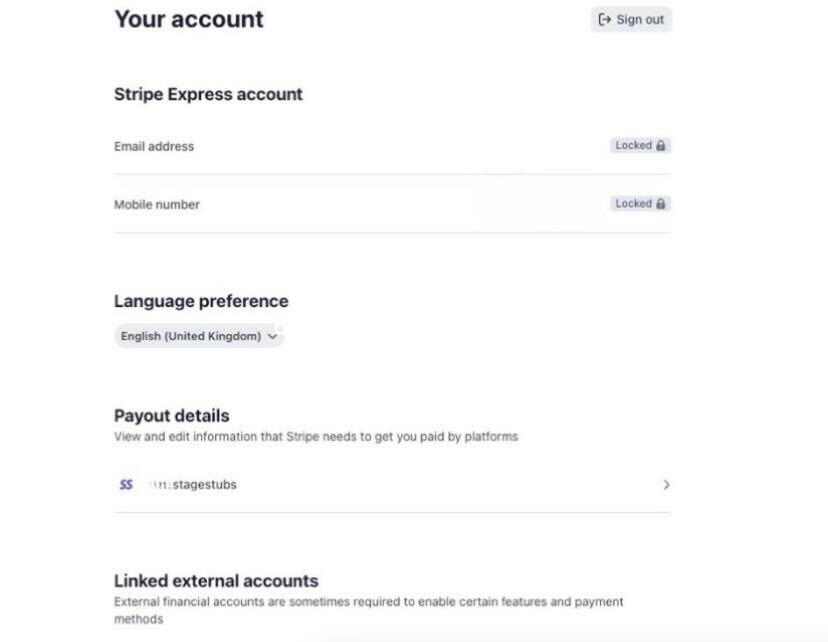The width and height of the screenshot is (828, 642).
Task: Click the Linked external accounts heading
Action: click(216, 581)
